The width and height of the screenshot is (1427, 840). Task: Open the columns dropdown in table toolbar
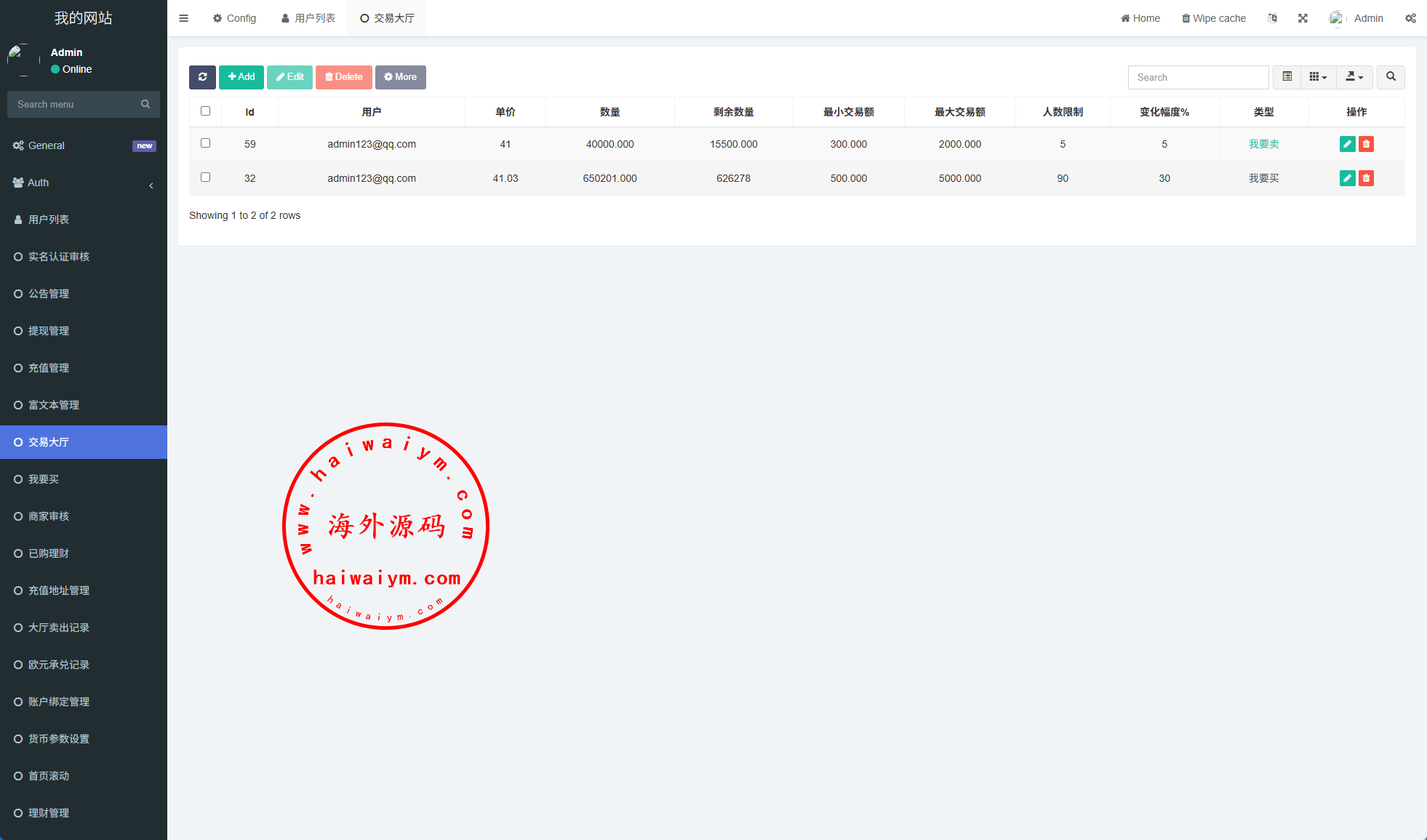tap(1318, 77)
